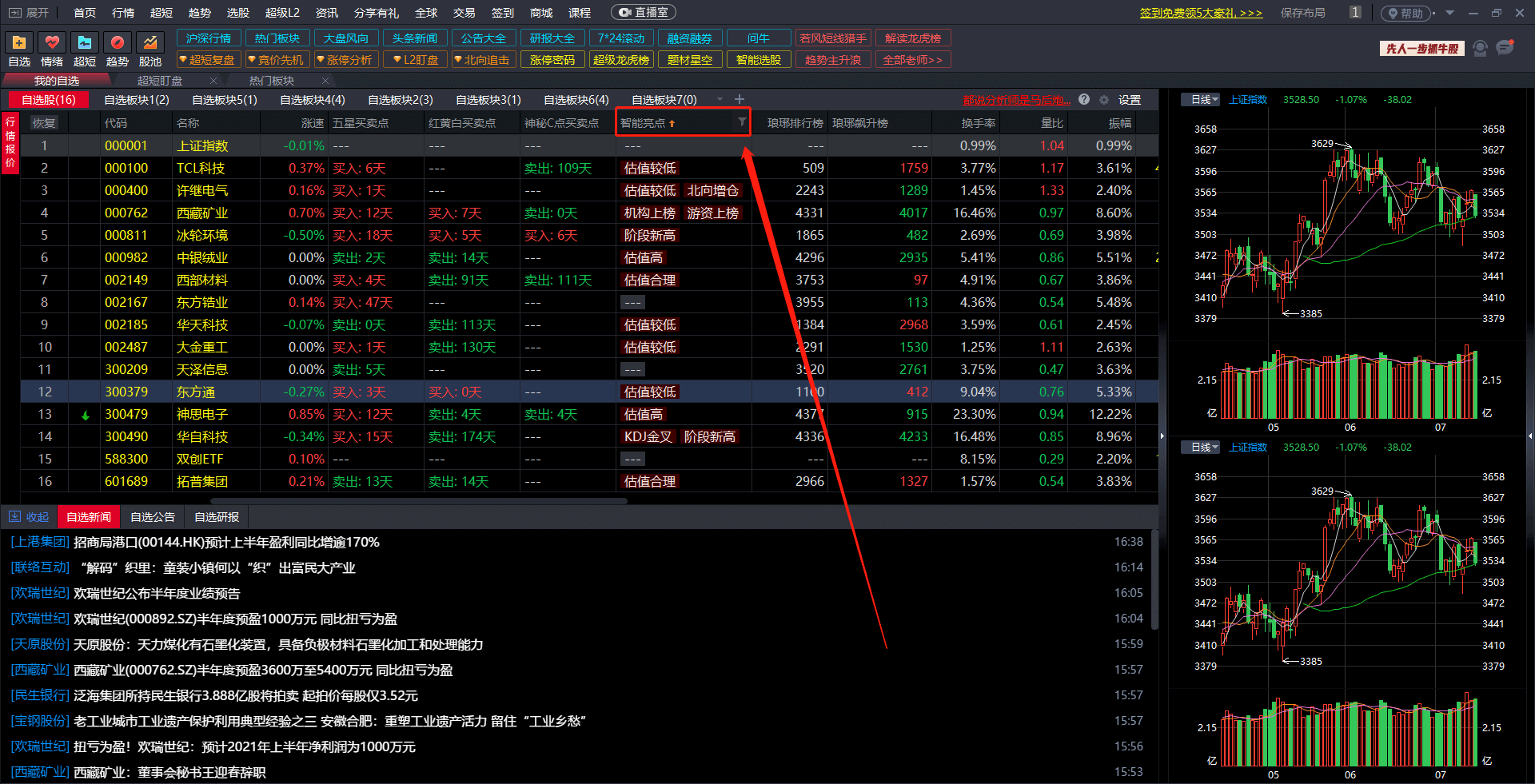Select the 东方通 stock name

click(x=196, y=392)
